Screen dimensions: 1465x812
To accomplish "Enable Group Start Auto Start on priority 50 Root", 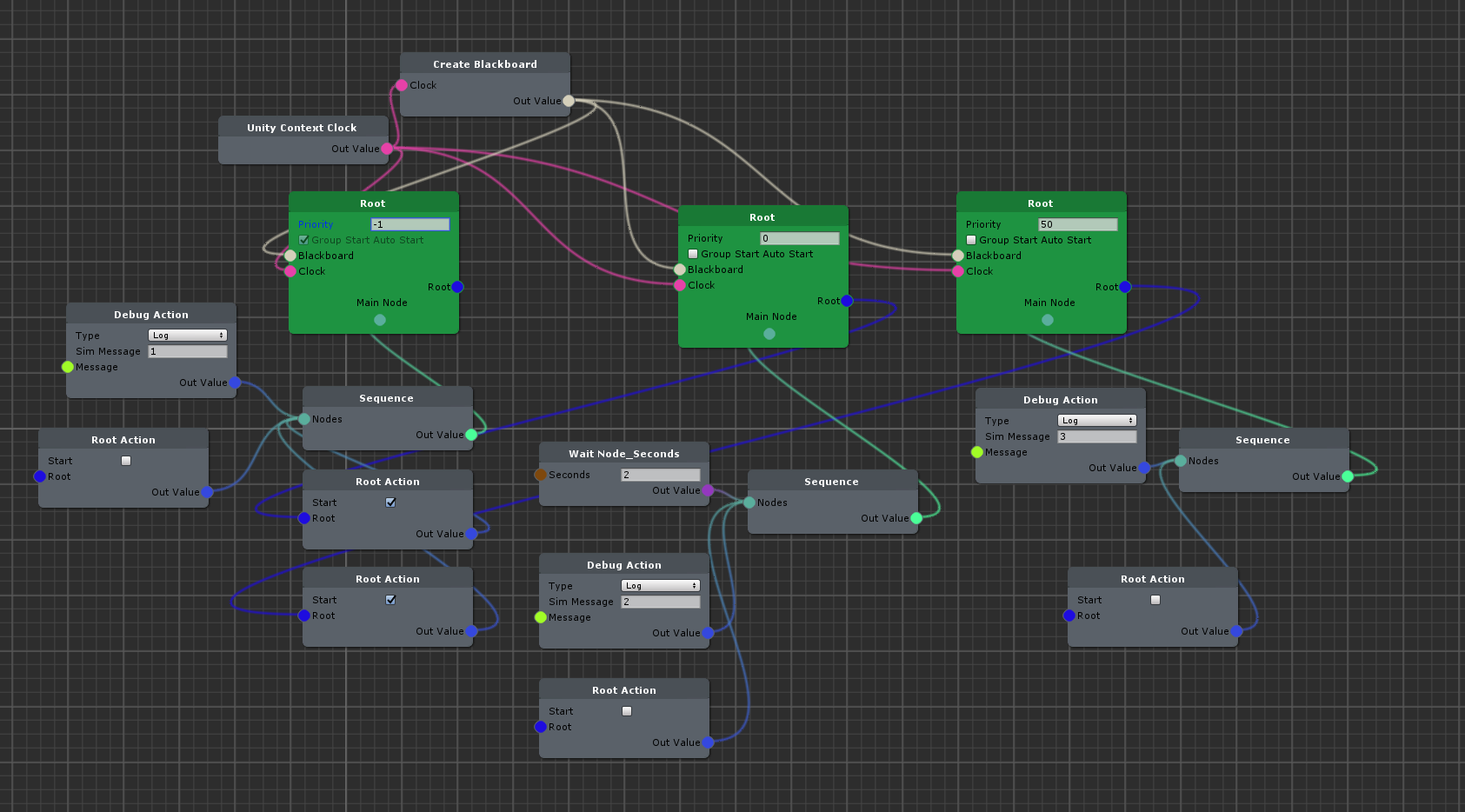I will point(971,240).
